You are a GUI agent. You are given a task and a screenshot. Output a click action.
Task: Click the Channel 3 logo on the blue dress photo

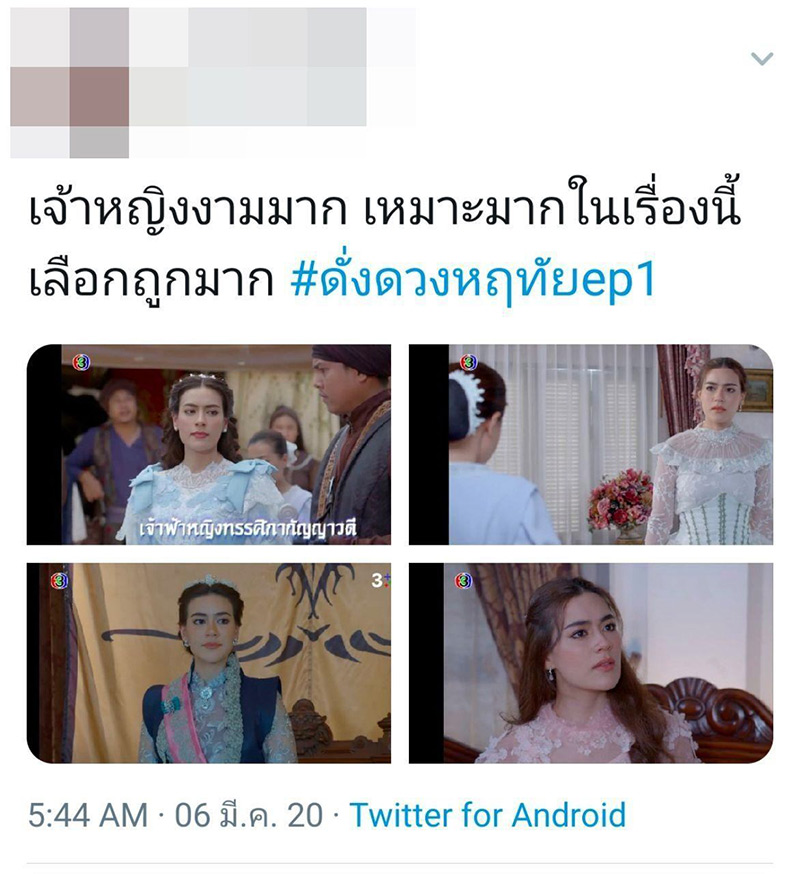tap(81, 362)
